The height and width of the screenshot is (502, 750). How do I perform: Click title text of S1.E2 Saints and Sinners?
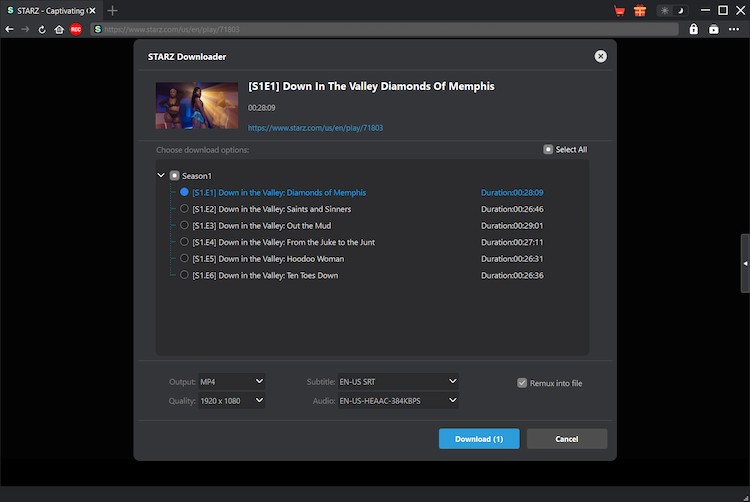pos(272,209)
